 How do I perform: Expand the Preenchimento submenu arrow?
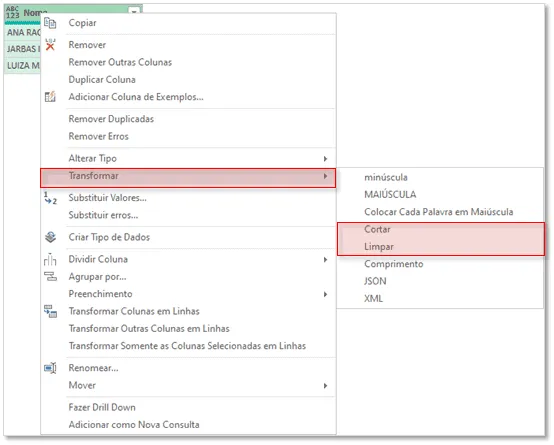[x=325, y=294]
